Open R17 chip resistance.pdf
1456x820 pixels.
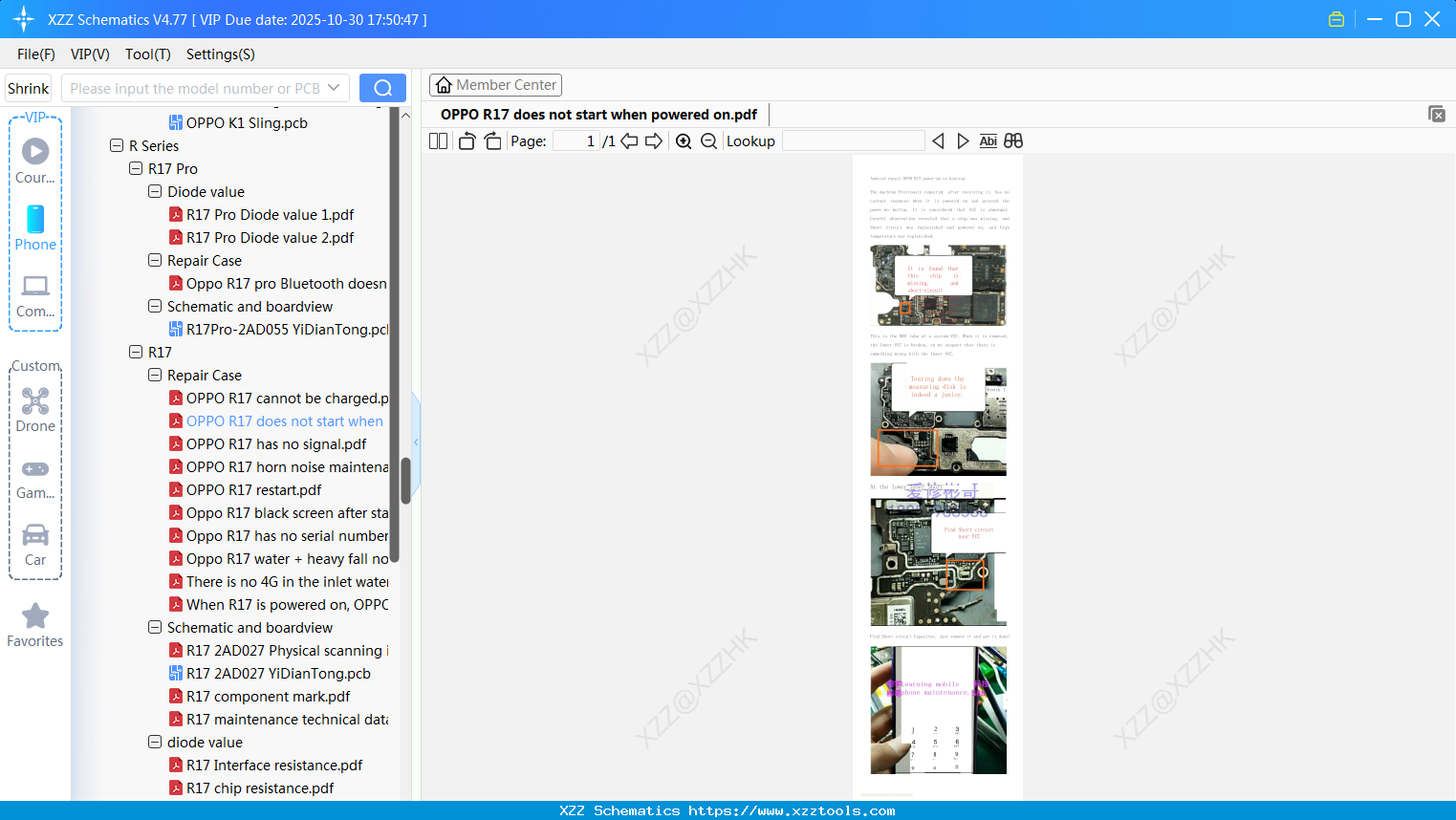click(x=260, y=788)
